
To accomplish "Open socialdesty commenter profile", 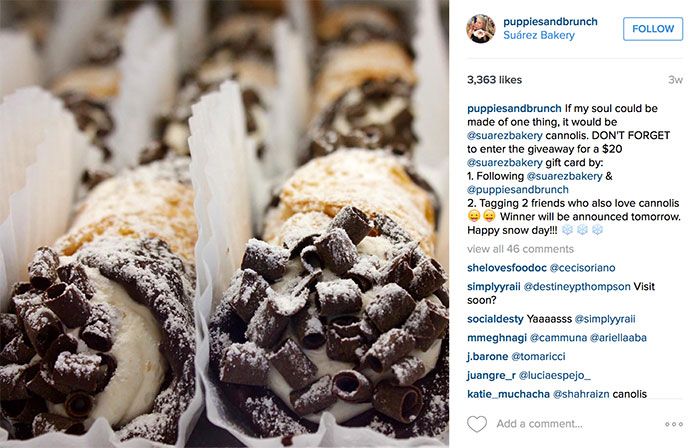I will coord(495,319).
